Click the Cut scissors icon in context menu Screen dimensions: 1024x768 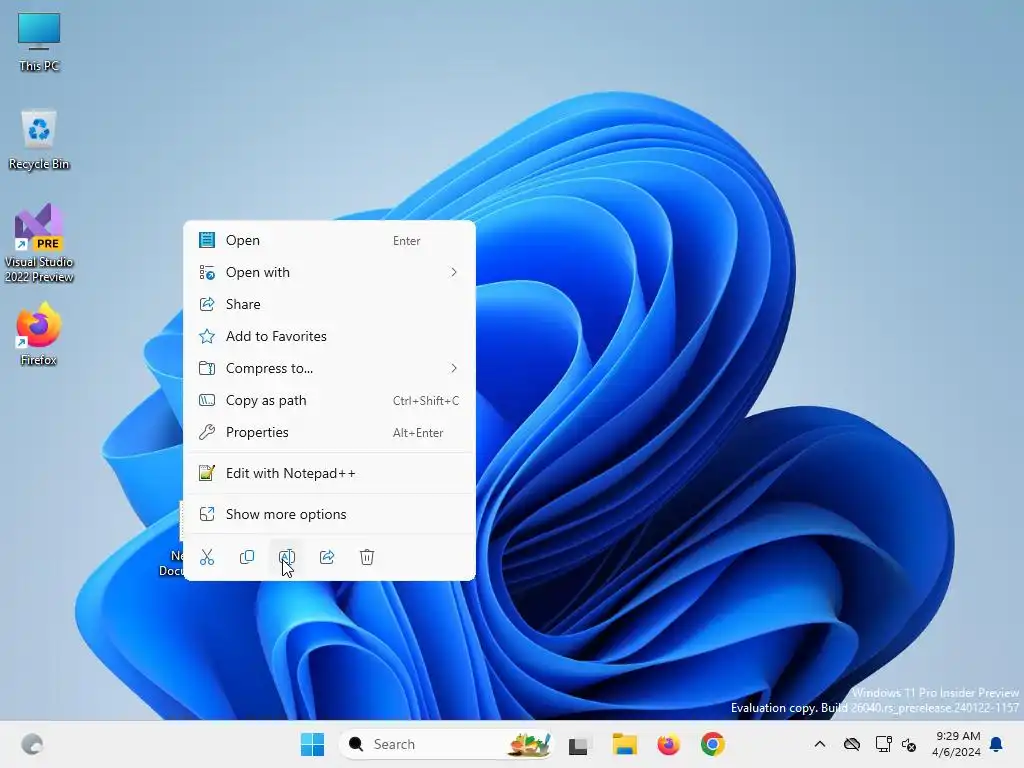207,557
